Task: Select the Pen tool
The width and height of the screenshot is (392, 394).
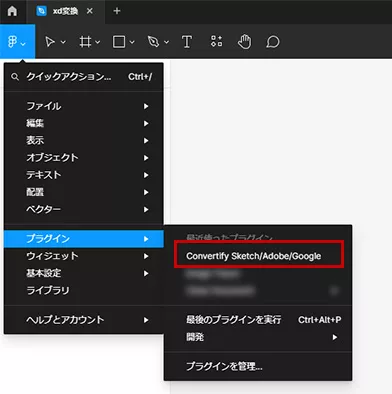Action: pos(153,42)
